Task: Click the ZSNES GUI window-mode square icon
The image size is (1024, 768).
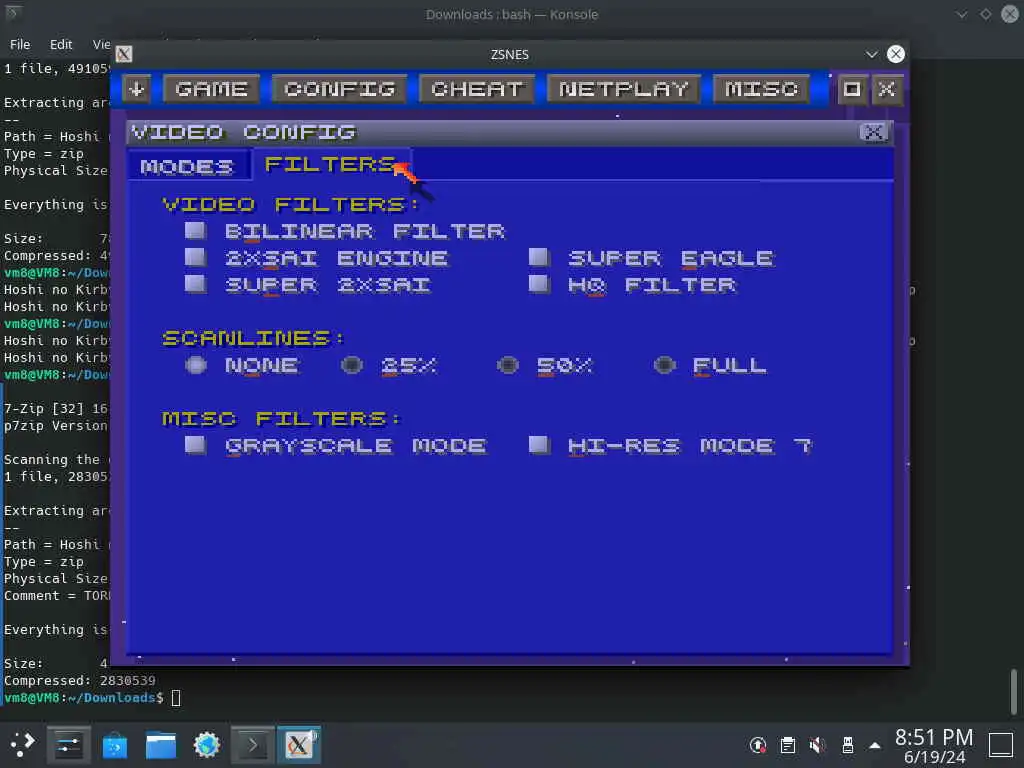Action: pyautogui.click(x=852, y=89)
